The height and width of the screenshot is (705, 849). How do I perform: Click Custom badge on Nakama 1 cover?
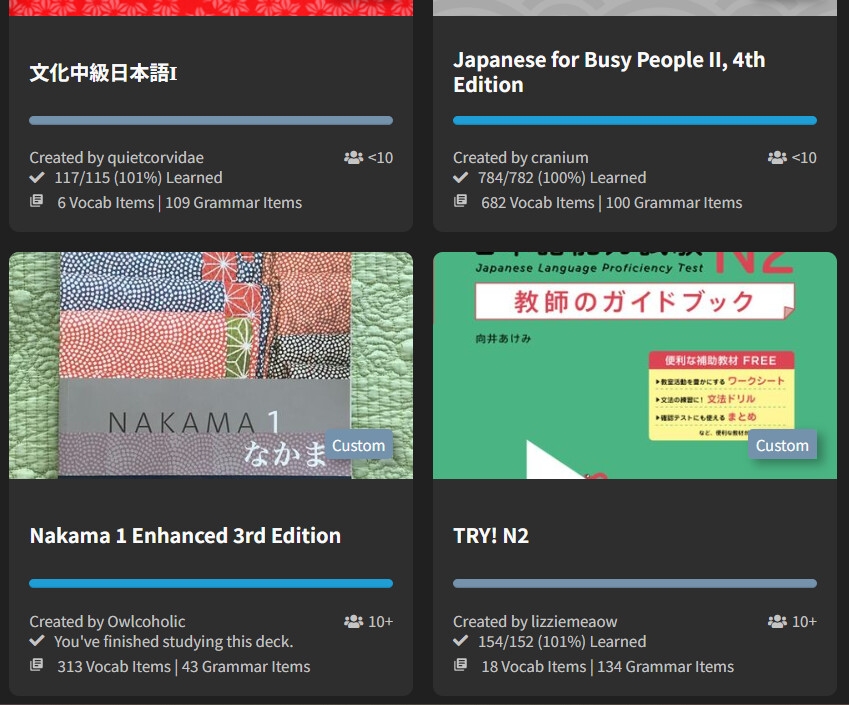[x=358, y=445]
